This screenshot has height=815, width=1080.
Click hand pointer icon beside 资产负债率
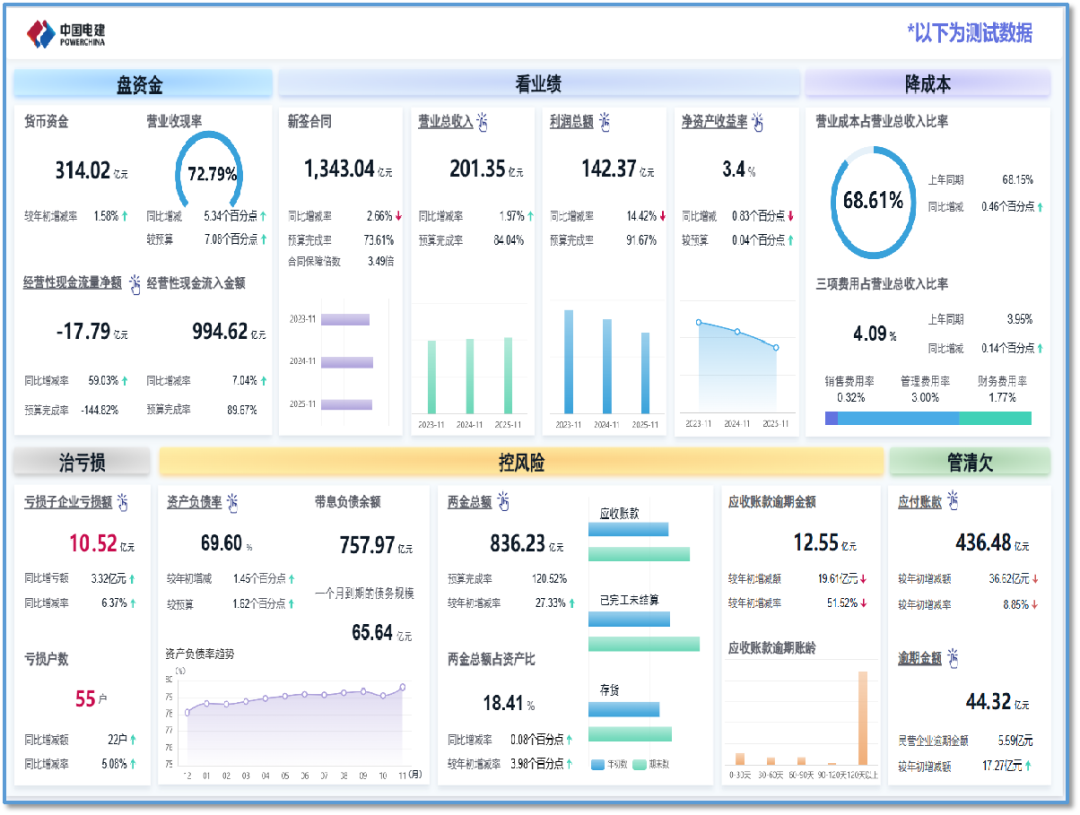click(x=232, y=502)
